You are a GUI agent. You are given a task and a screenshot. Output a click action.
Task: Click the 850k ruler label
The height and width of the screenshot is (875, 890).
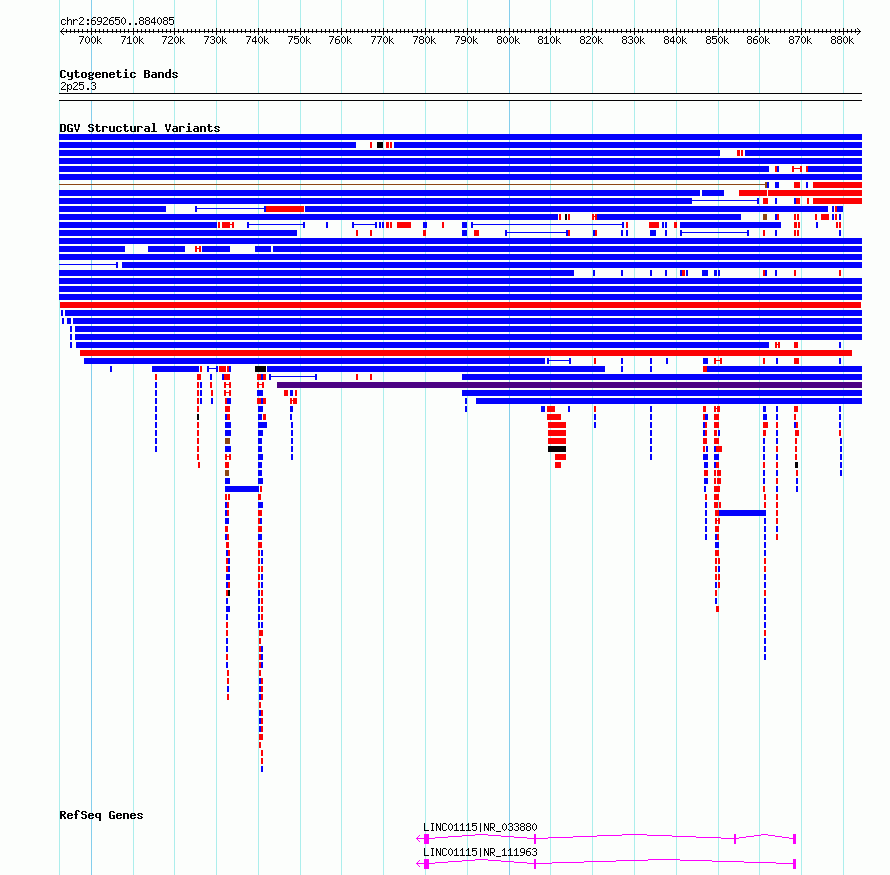click(717, 41)
